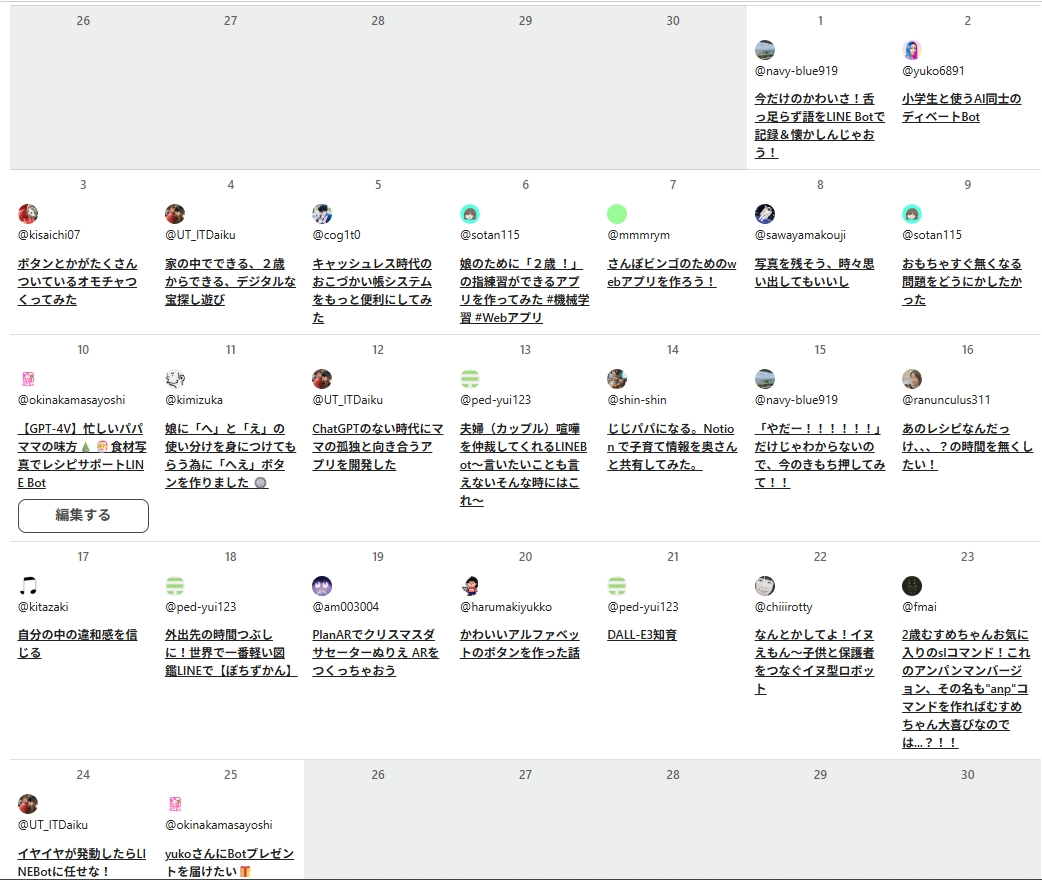Image resolution: width=1042 pixels, height=880 pixels.
Task: Open article 自分の中の違和感を信じる
Action: (x=77, y=643)
